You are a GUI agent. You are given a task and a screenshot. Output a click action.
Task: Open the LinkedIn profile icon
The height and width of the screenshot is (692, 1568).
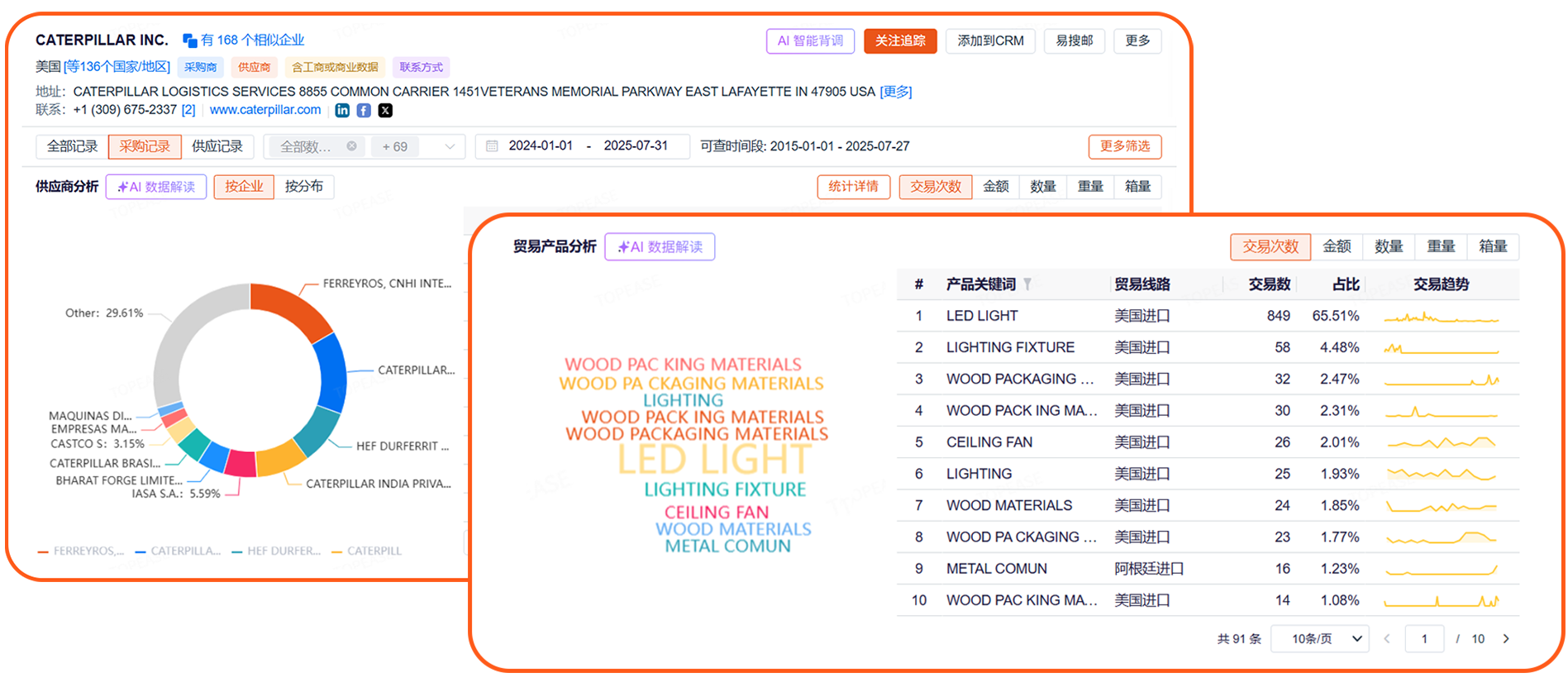point(342,110)
